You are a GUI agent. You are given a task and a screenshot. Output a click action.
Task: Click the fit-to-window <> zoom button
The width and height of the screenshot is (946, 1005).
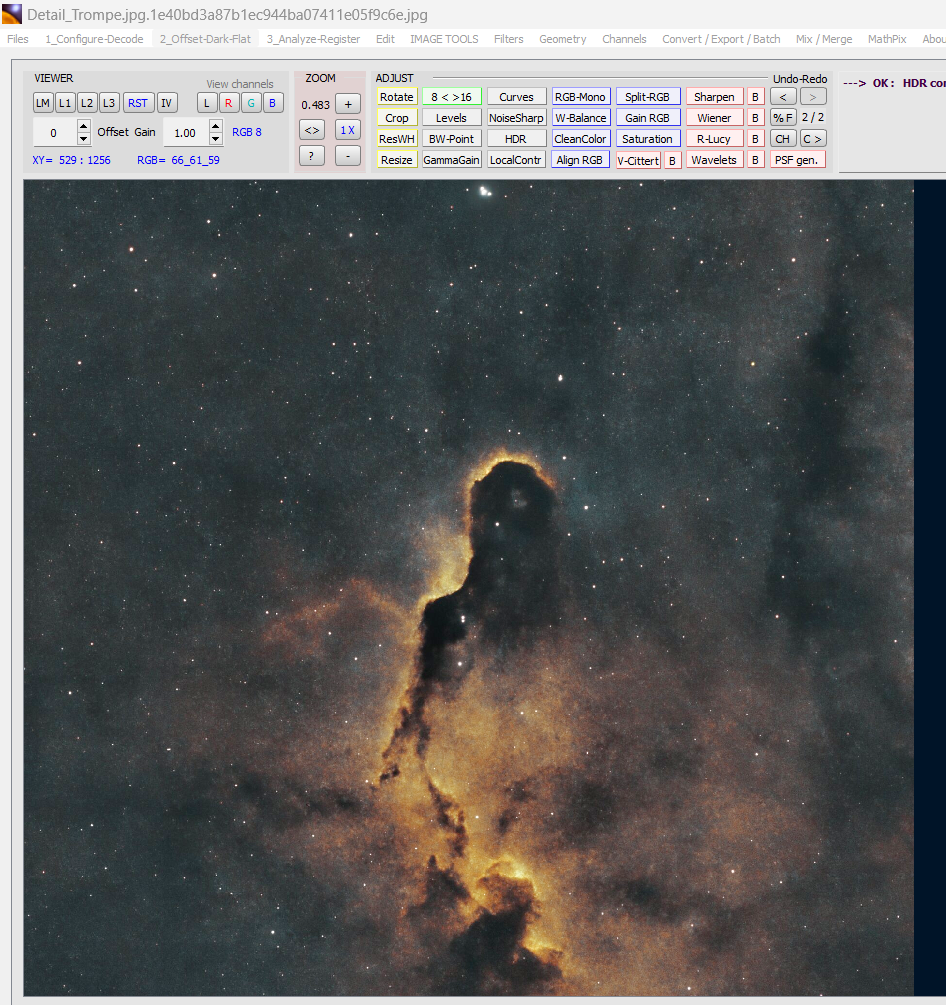pyautogui.click(x=311, y=130)
